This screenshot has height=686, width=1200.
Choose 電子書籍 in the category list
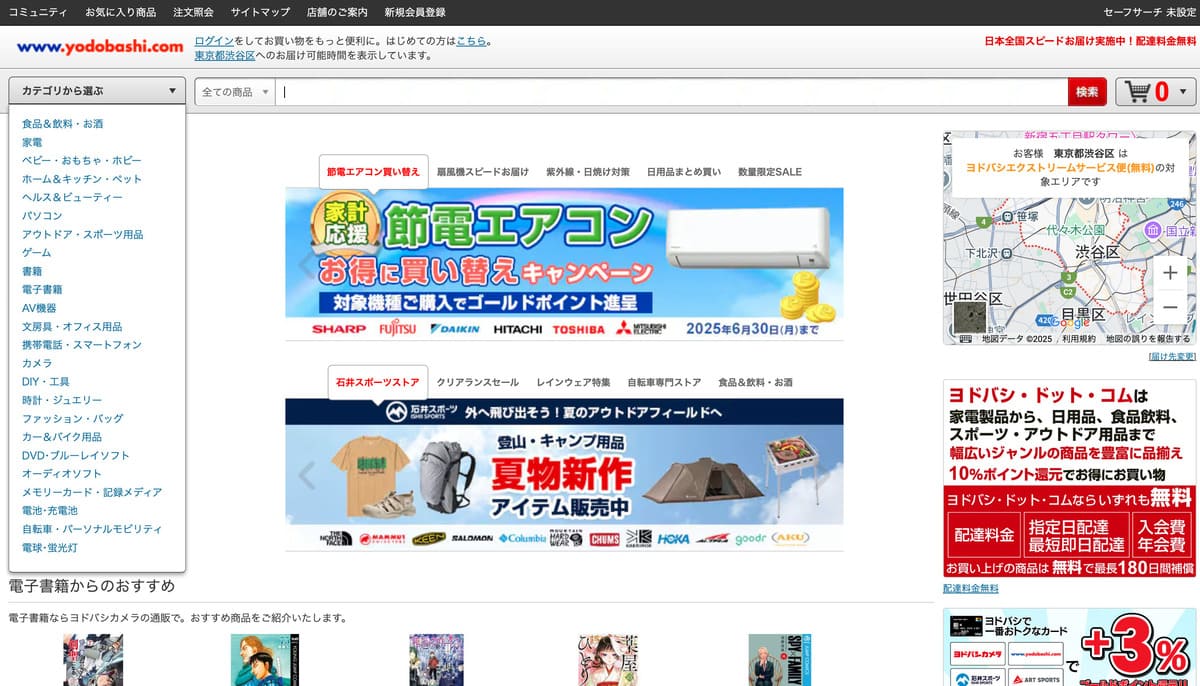click(x=42, y=289)
